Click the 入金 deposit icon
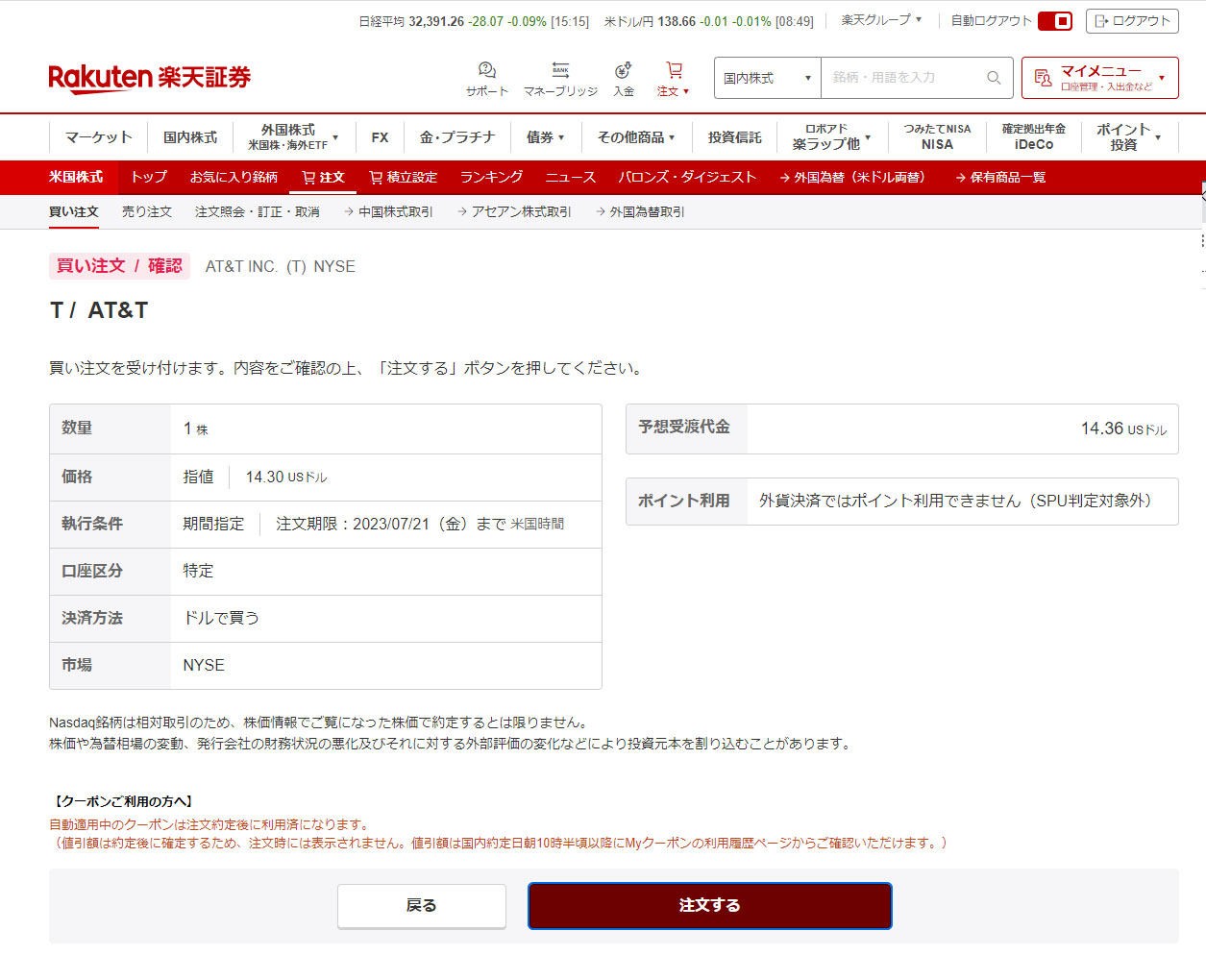Image resolution: width=1206 pixels, height=980 pixels. click(623, 71)
